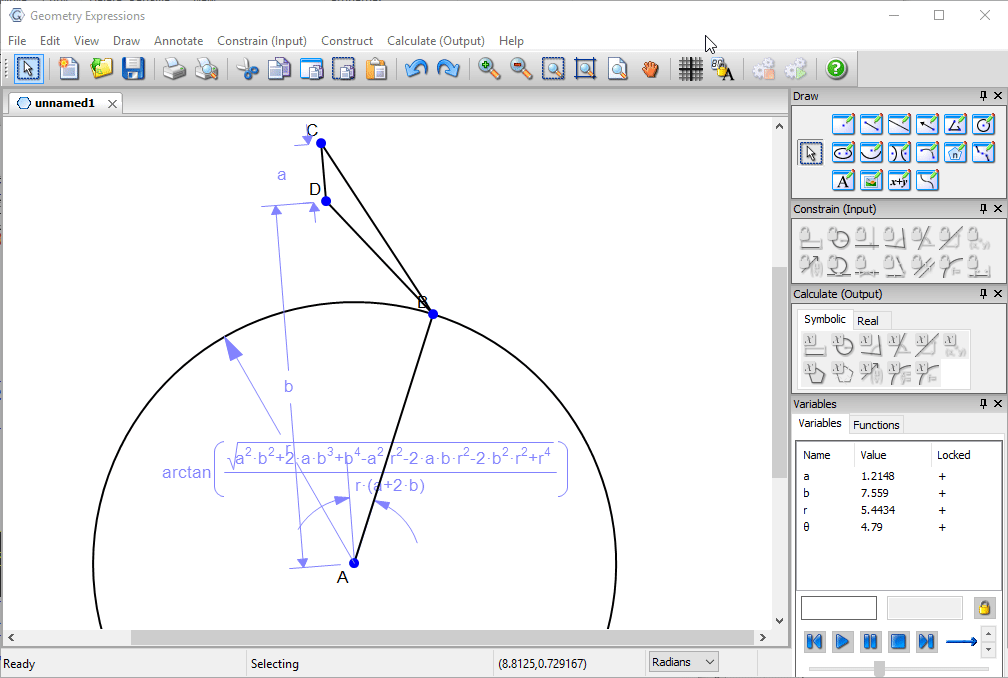Switch to the Functions tab
The image size is (1008, 678).
(x=876, y=425)
